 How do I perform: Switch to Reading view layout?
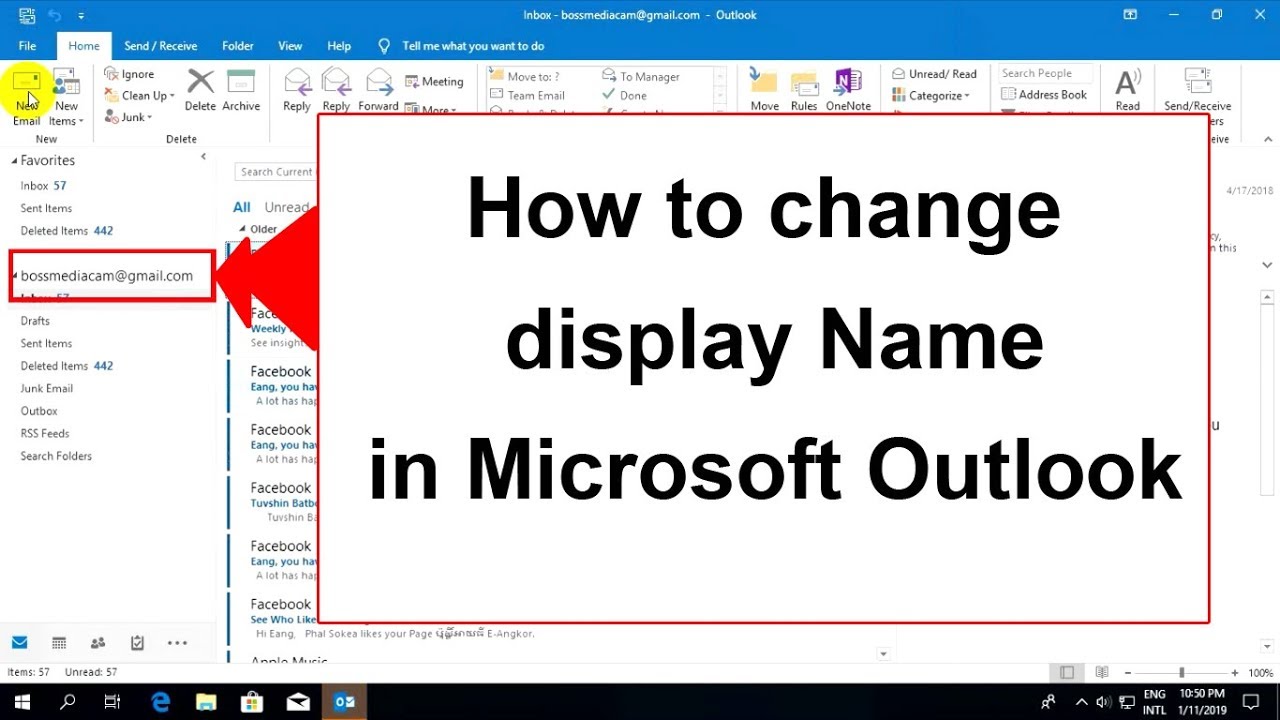click(1102, 673)
